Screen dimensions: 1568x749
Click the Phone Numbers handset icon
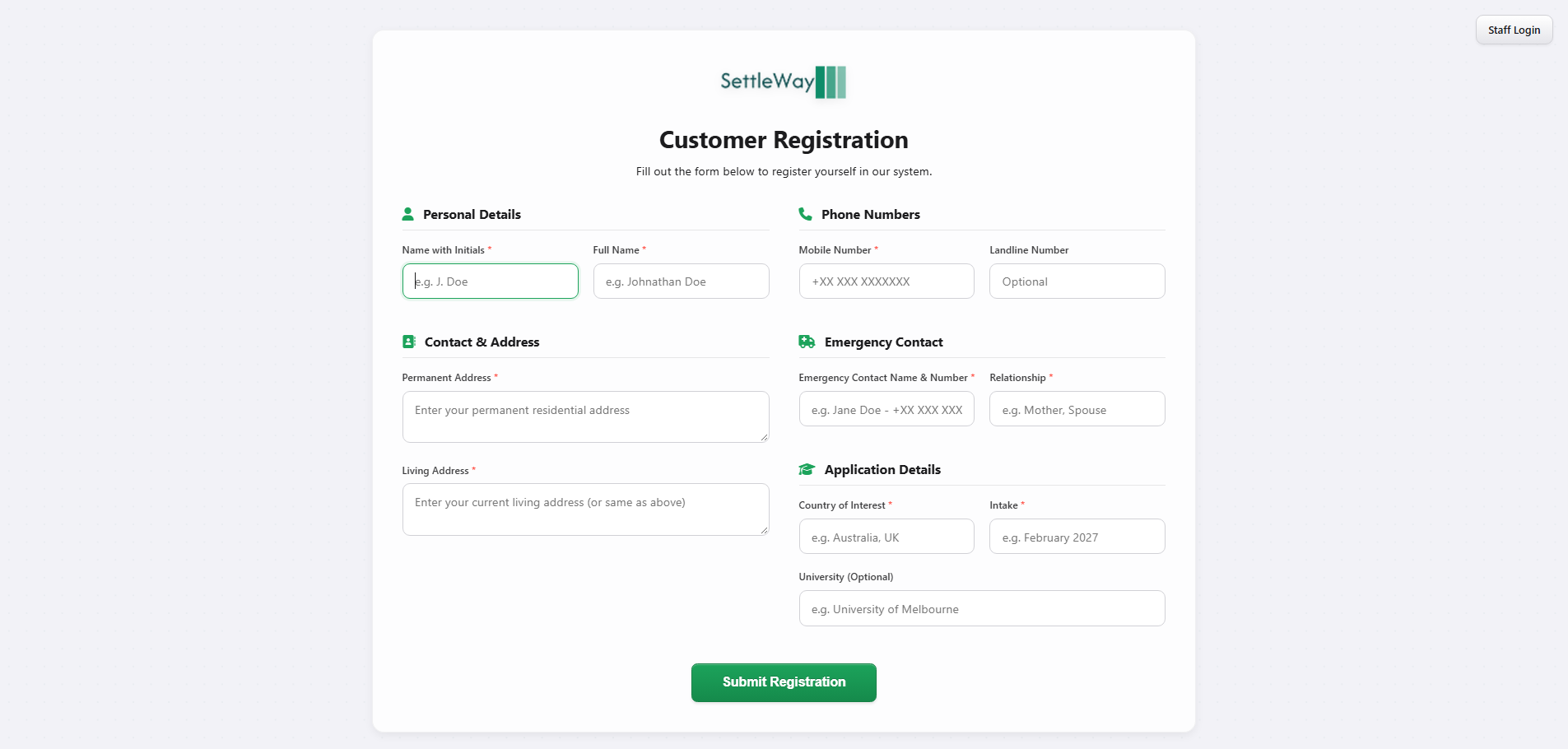805,214
